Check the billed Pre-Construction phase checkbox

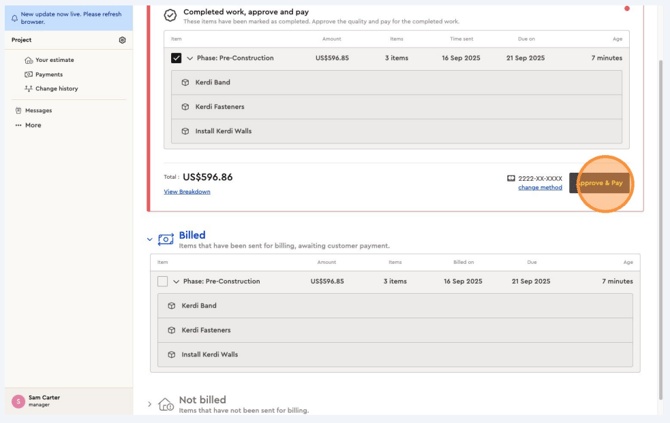tap(162, 282)
